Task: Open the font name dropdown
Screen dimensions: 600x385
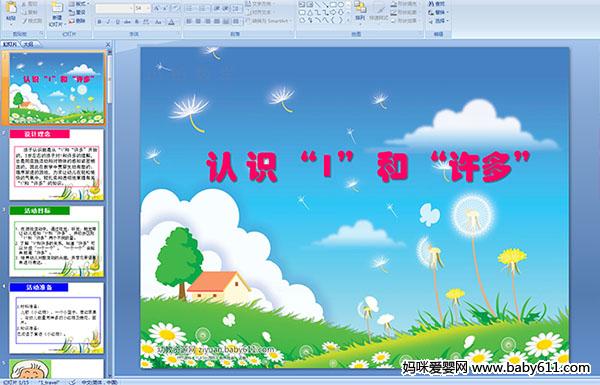Action: (x=114, y=8)
